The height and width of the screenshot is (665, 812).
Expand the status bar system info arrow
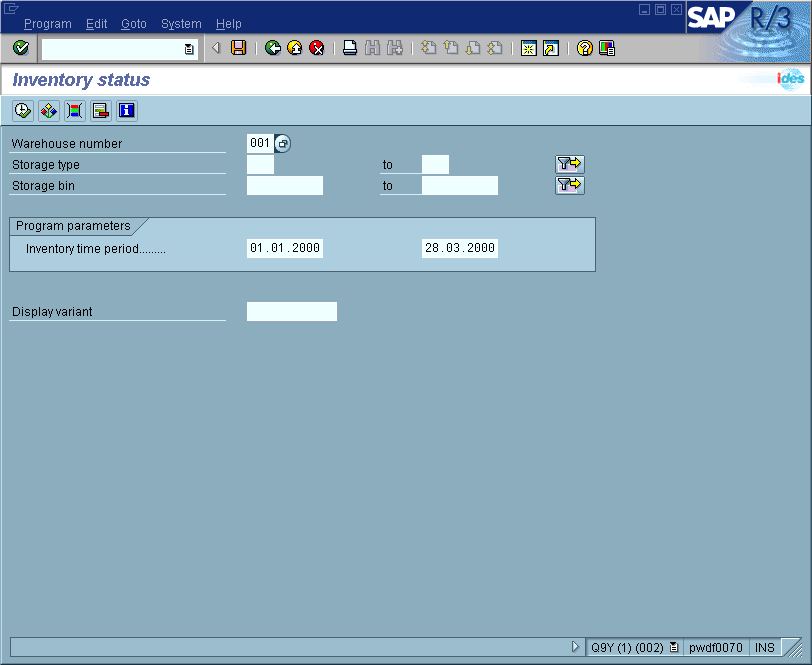(x=575, y=647)
